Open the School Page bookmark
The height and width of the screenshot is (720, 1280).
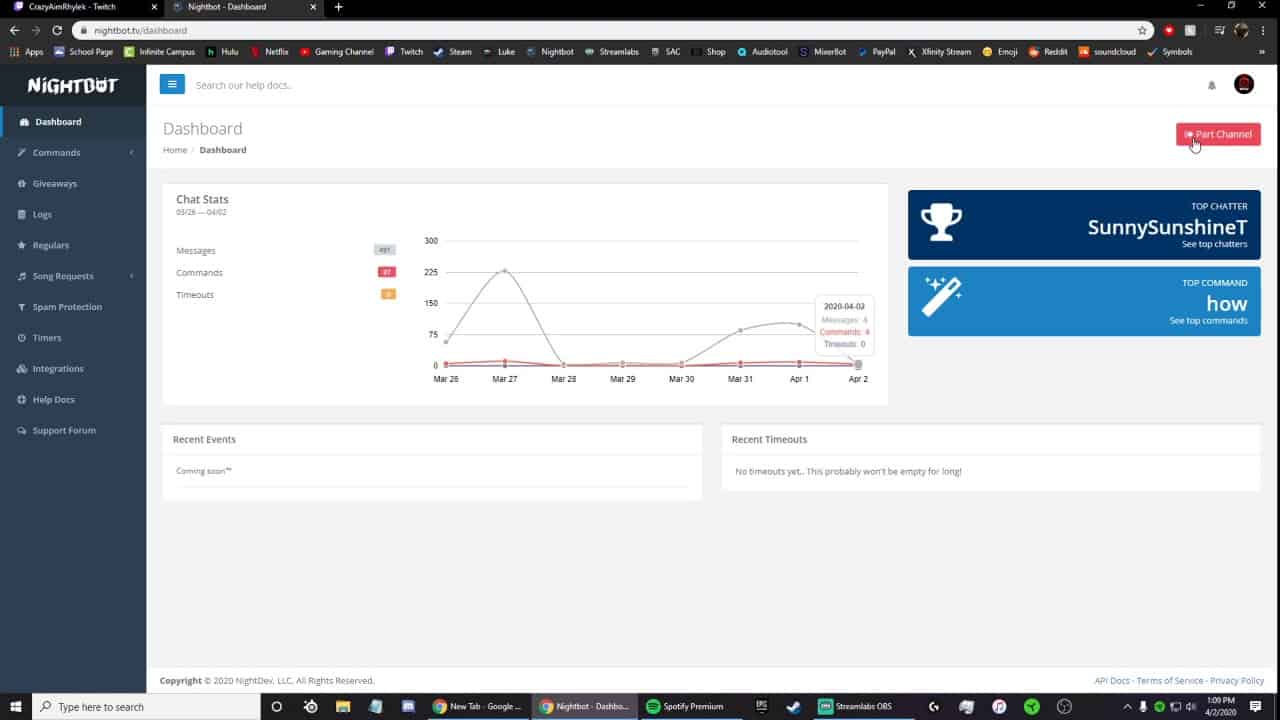tap(84, 52)
